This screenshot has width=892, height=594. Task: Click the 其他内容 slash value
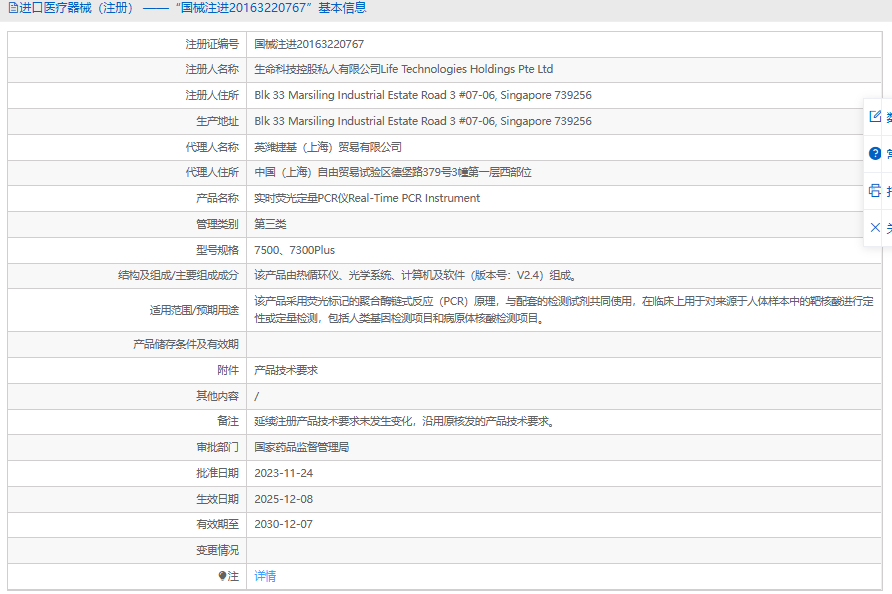[x=257, y=397]
